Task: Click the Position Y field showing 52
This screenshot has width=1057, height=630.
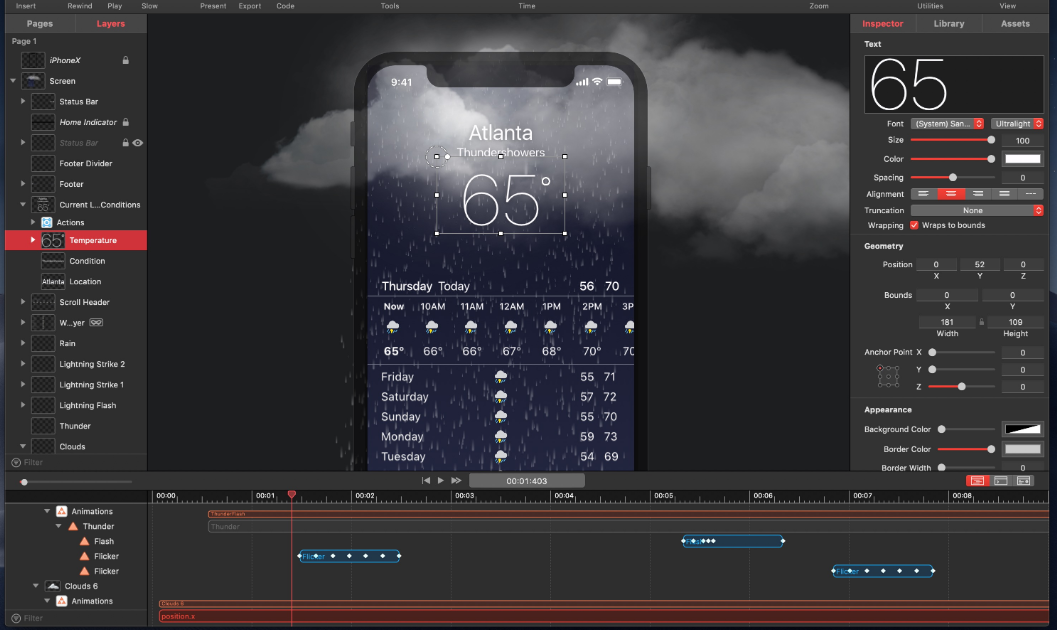Action: pos(979,264)
